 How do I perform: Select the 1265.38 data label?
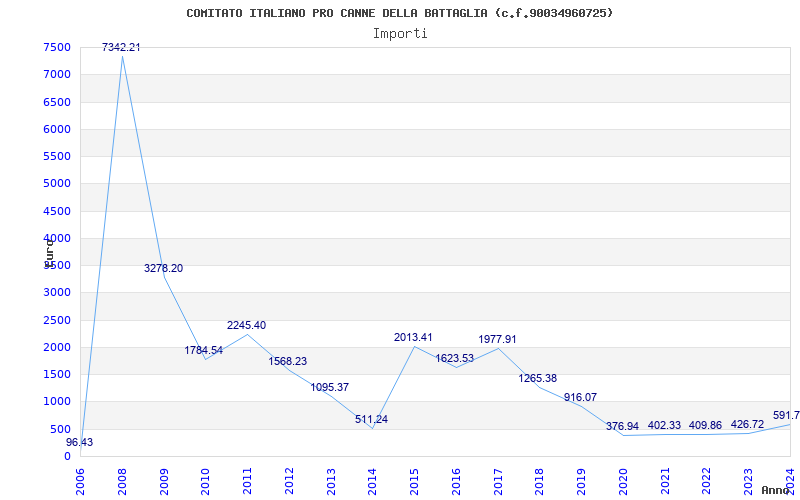538,379
